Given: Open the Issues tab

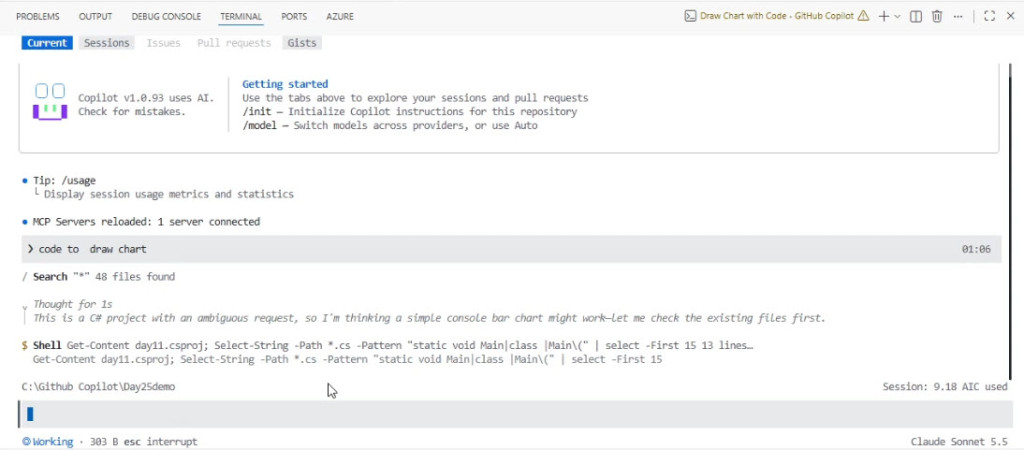Looking at the screenshot, I should pyautogui.click(x=163, y=43).
